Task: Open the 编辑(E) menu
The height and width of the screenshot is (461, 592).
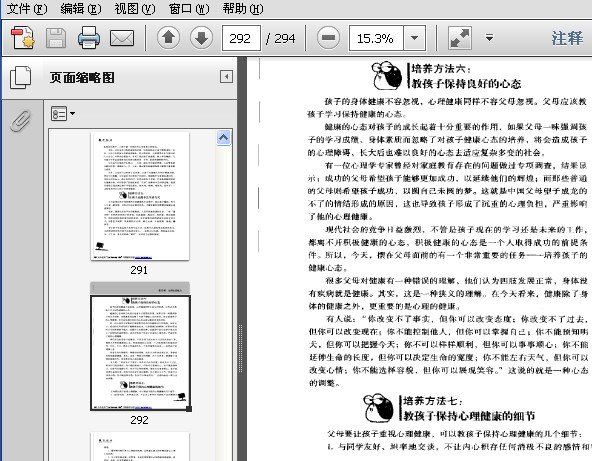Action: 81,8
